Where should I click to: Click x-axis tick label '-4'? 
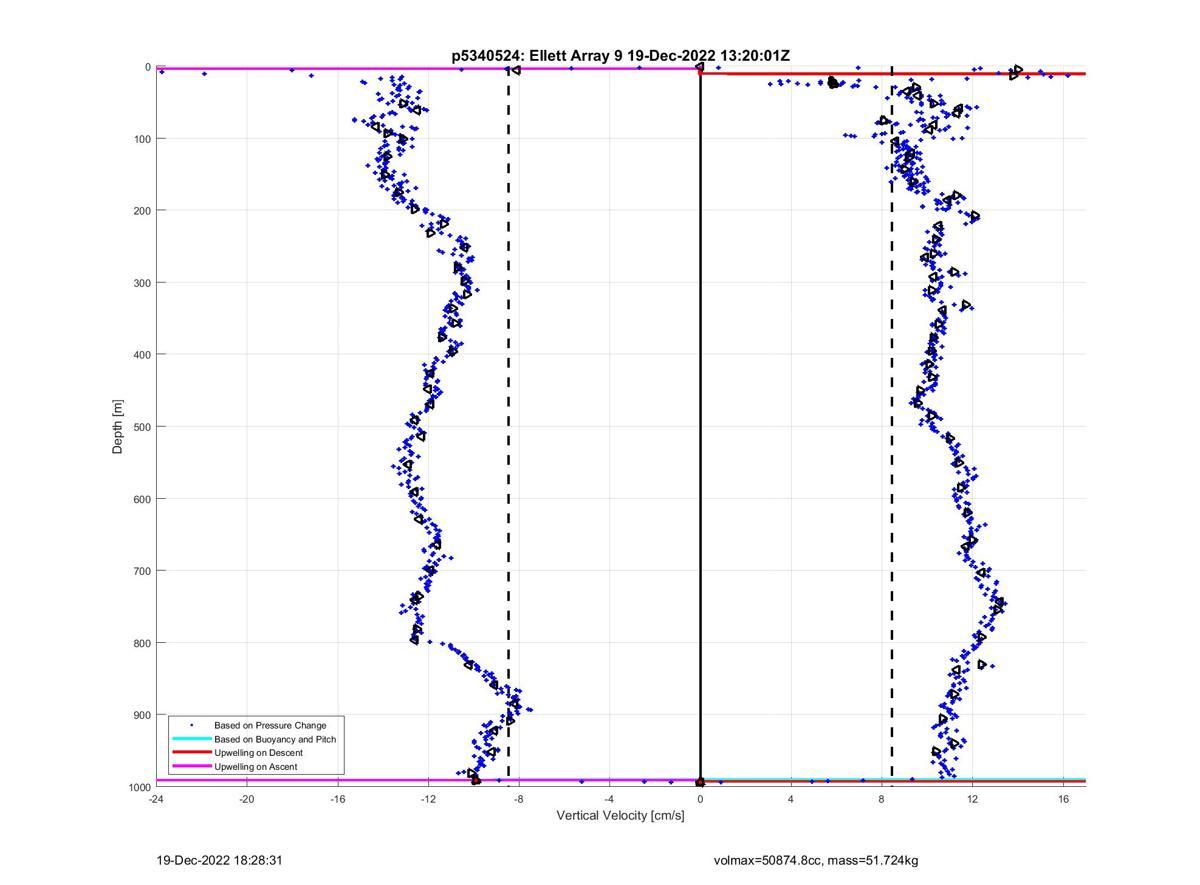(609, 799)
